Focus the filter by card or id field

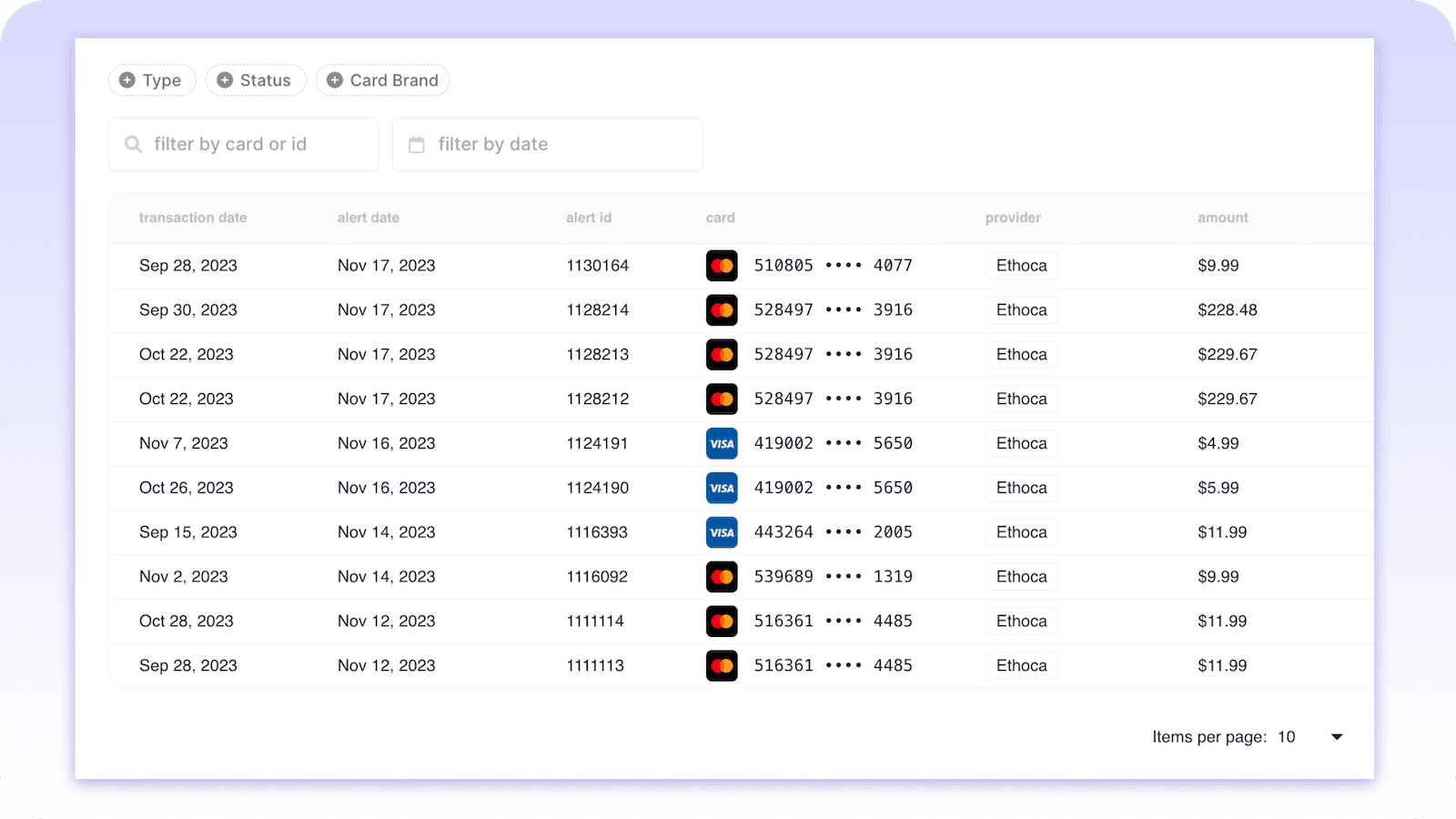pos(255,145)
